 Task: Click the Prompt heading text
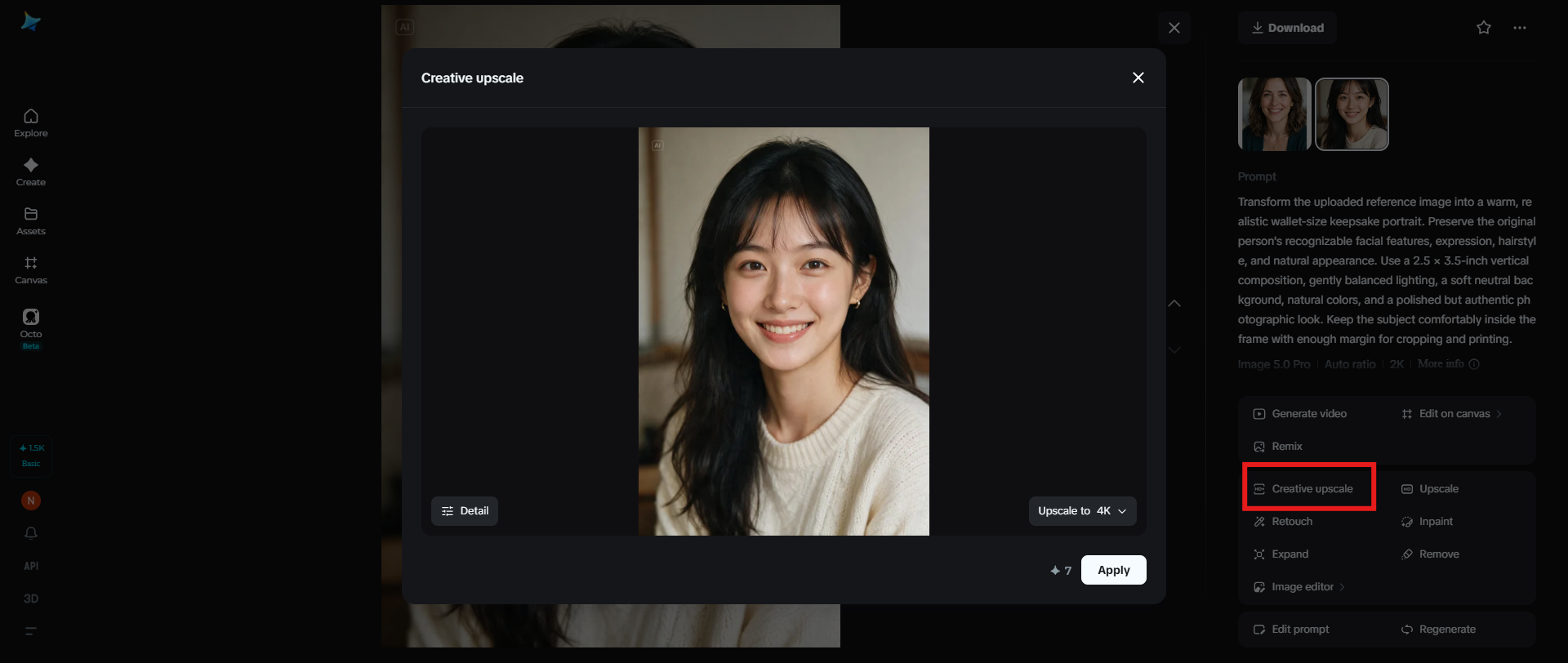pos(1257,176)
